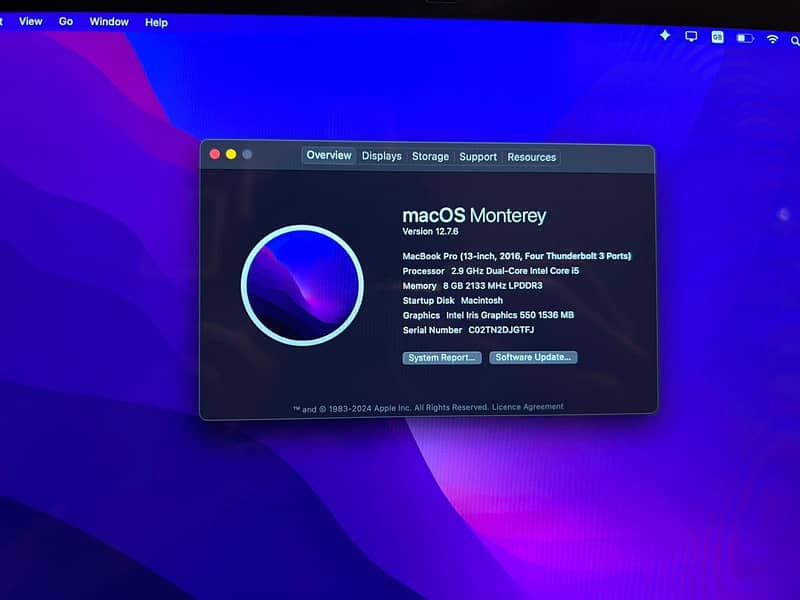Switch to the Resources tab
Viewport: 800px width, 600px height.
tap(531, 157)
